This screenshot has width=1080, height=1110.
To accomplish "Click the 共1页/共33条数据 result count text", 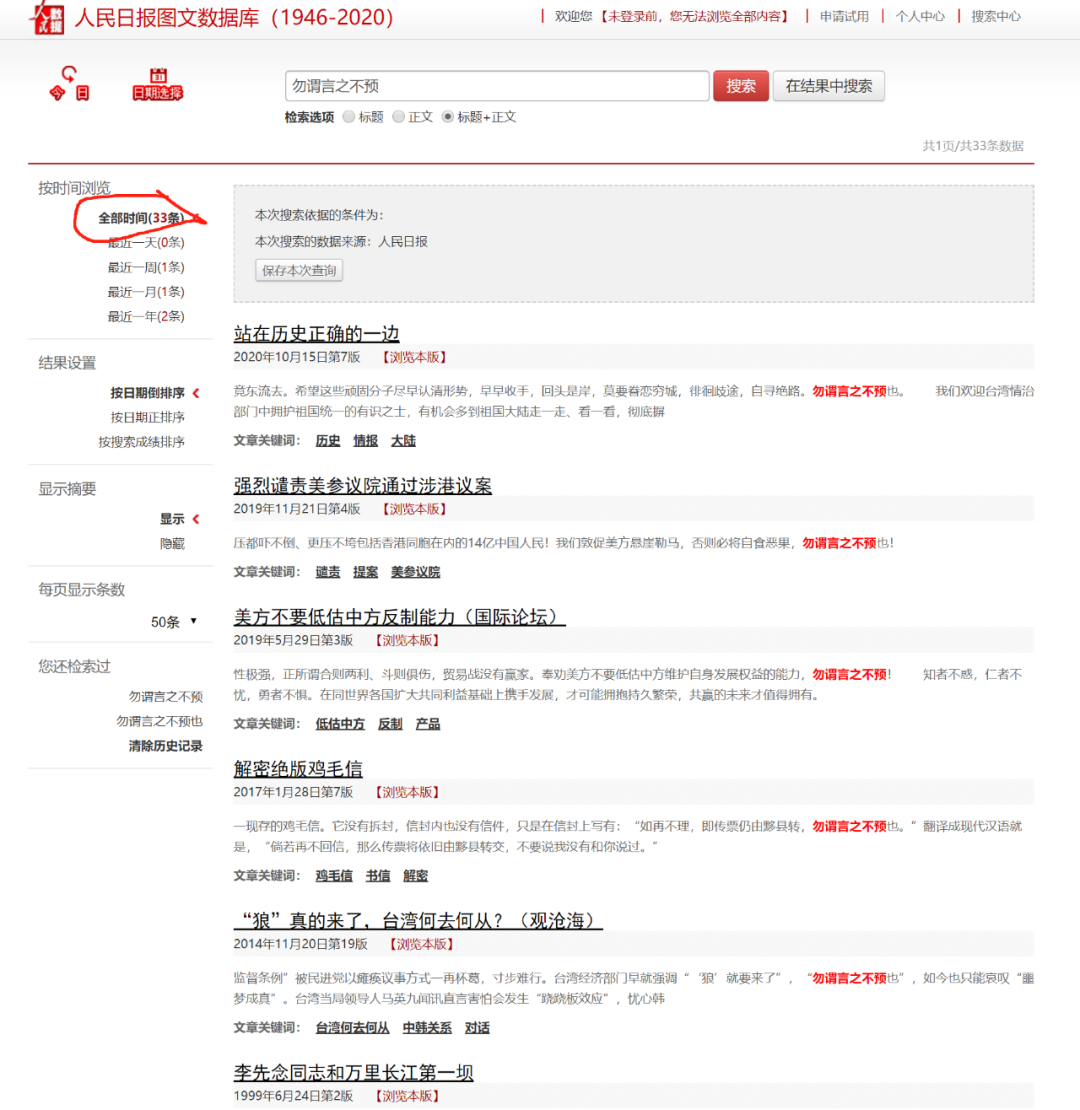I will (973, 146).
